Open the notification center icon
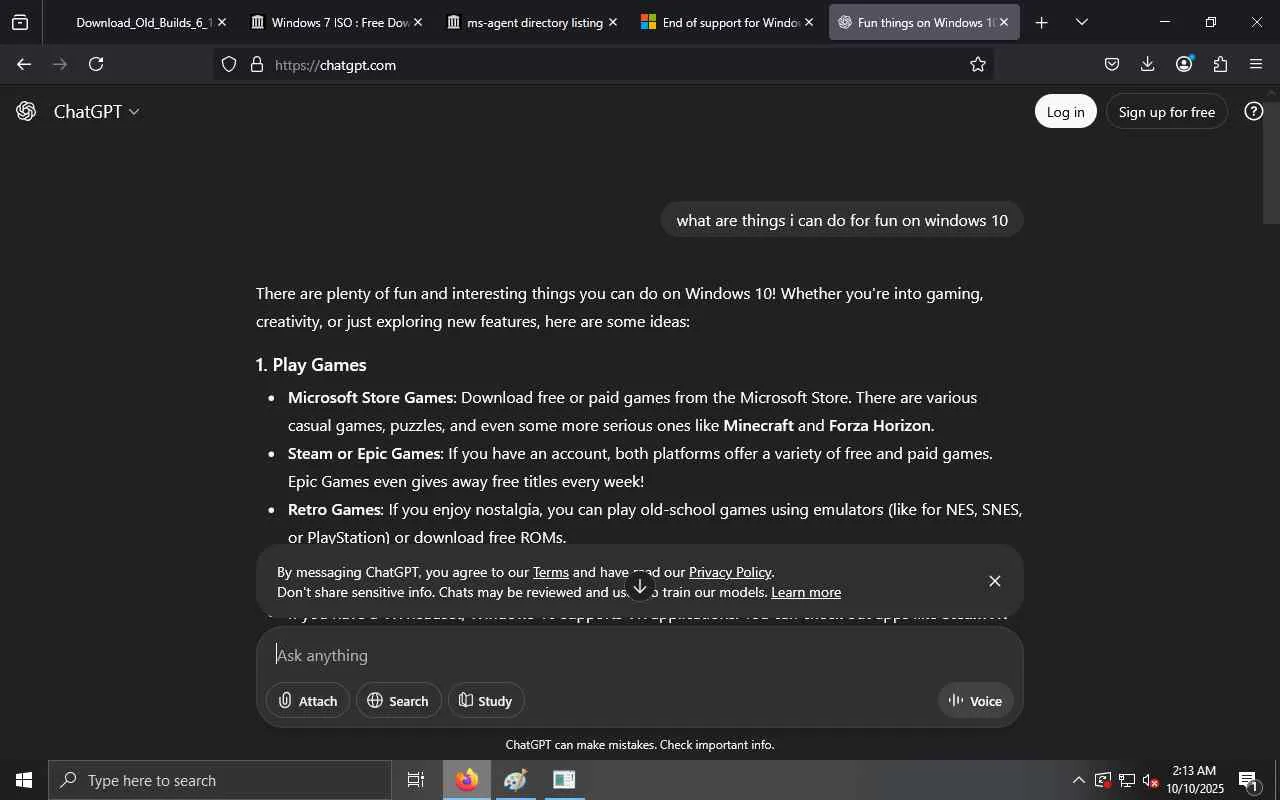The image size is (1280, 800). point(1249,781)
